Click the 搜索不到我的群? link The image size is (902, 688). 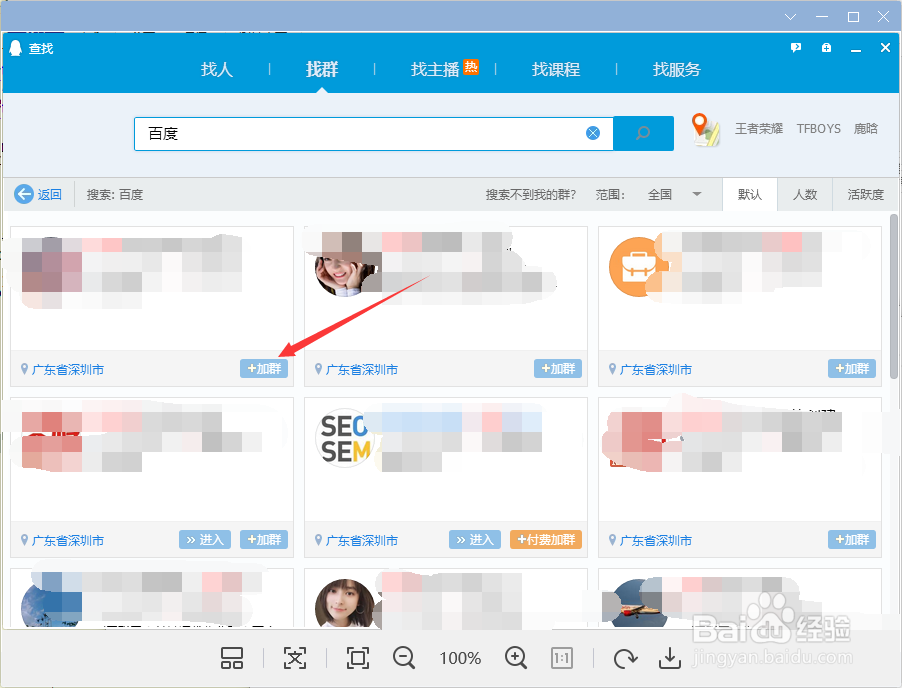tap(530, 195)
